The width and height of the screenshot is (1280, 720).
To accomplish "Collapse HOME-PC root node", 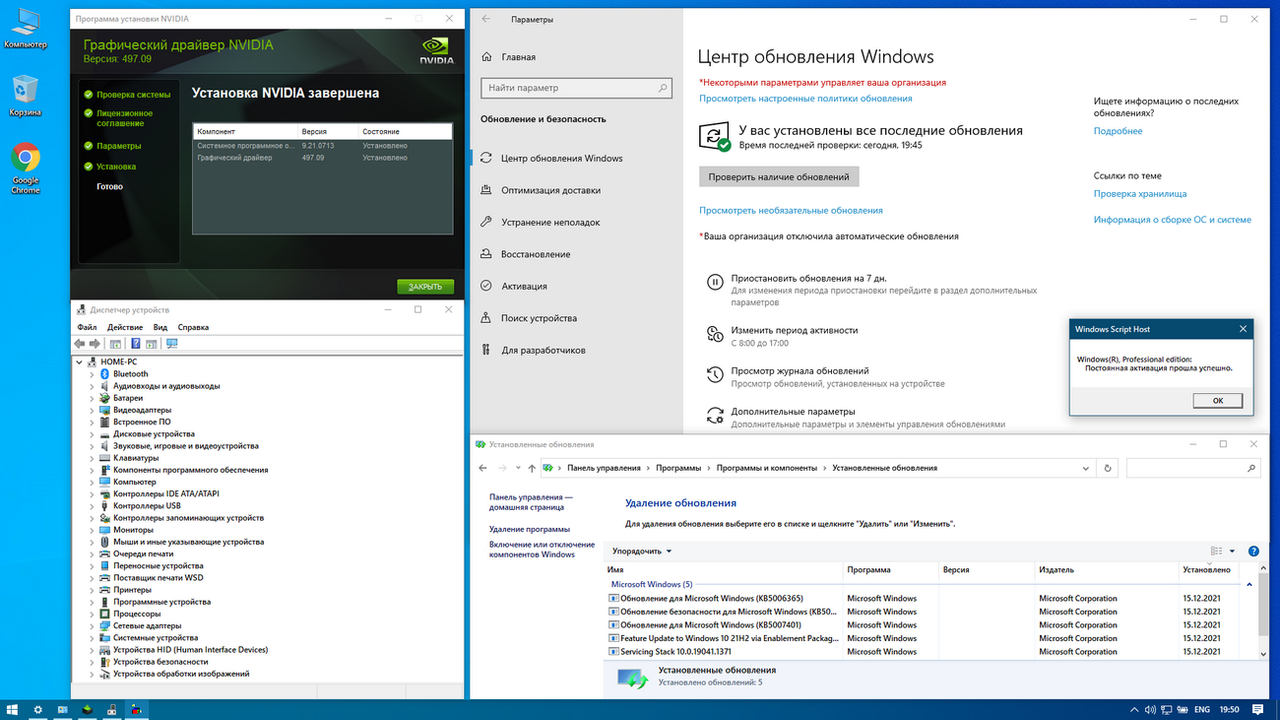I will point(79,362).
